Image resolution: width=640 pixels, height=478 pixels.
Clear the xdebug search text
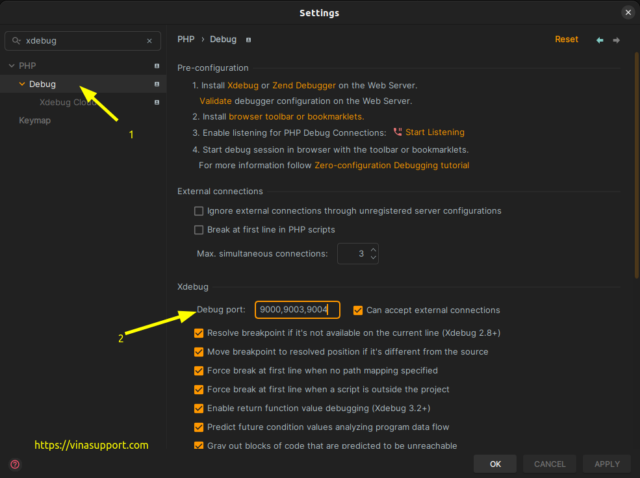[x=150, y=41]
